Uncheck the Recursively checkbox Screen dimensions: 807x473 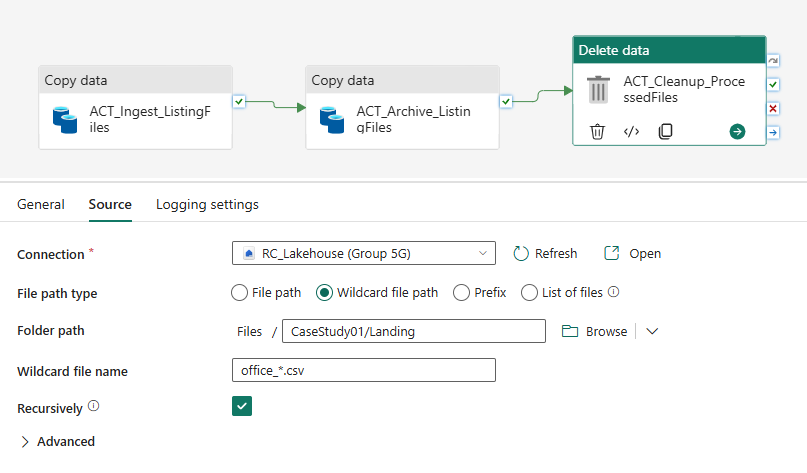[242, 406]
